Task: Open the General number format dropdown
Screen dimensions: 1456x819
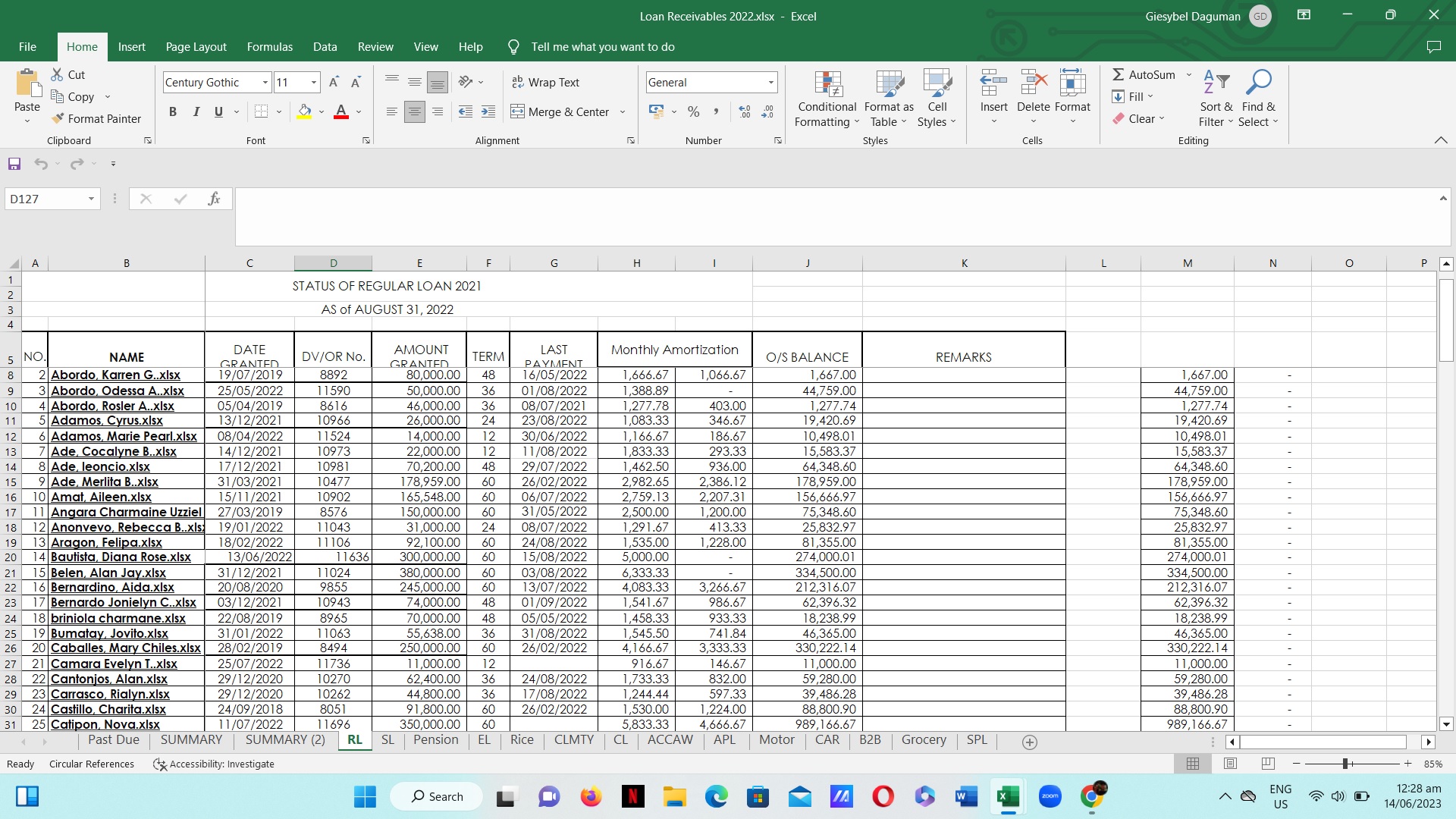Action: [x=770, y=83]
